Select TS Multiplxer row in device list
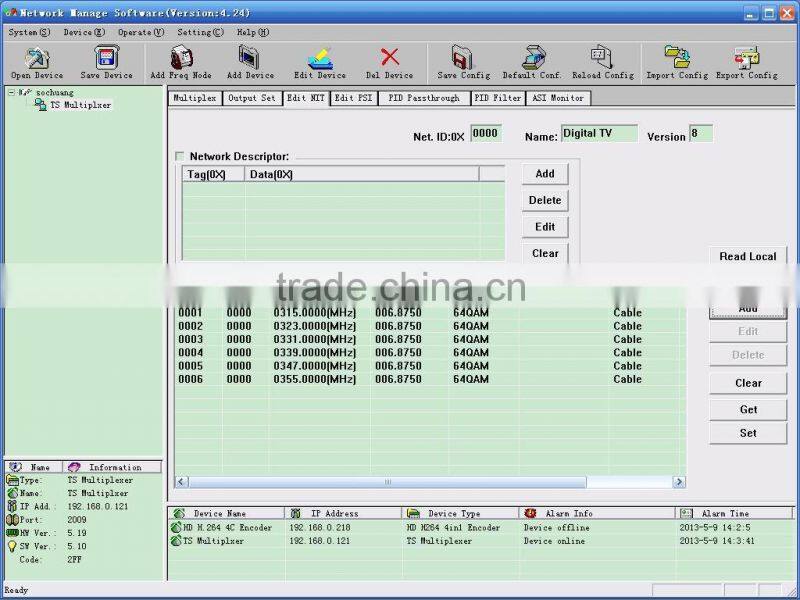 click(480, 541)
